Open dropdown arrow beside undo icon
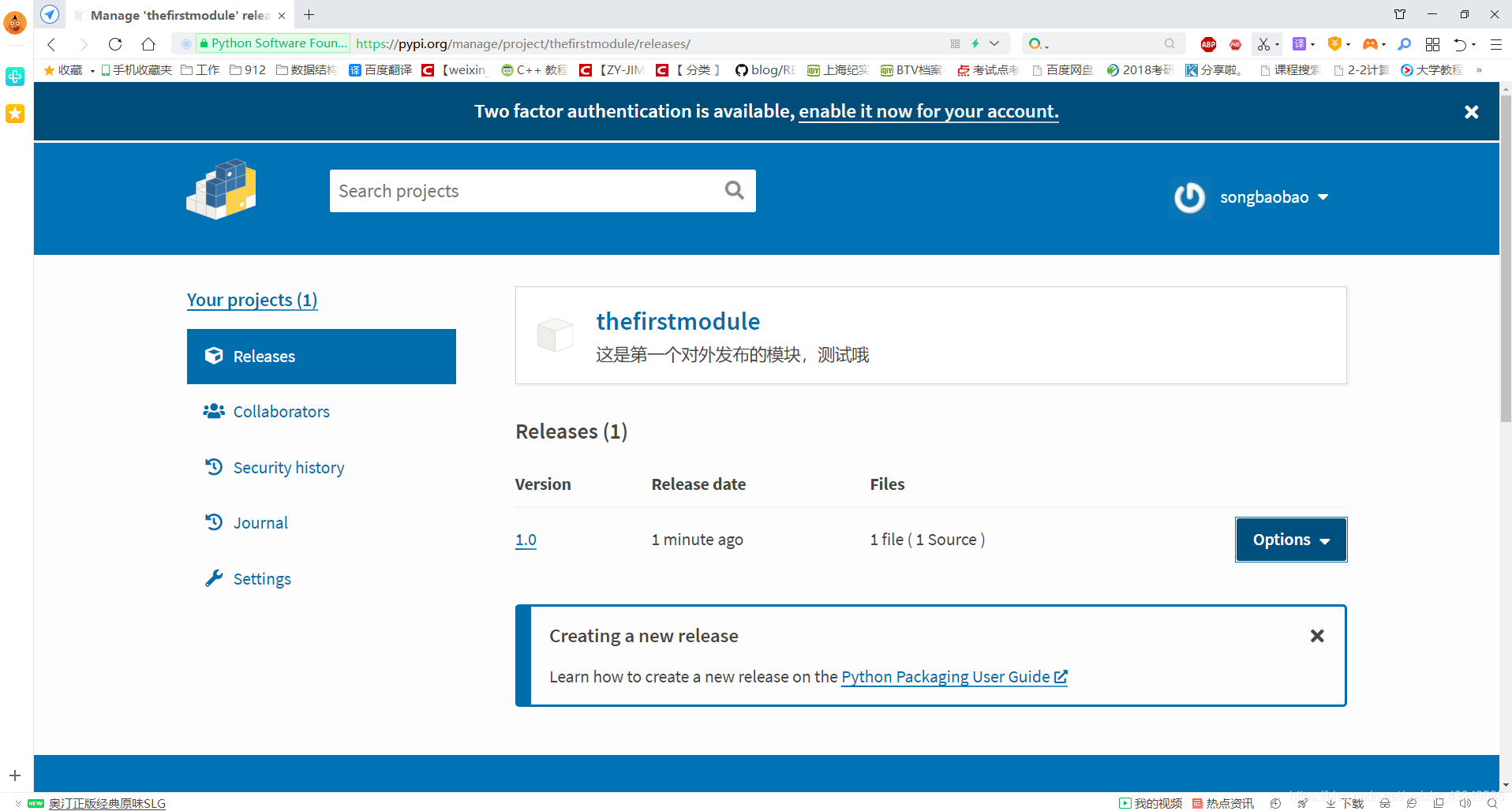The image size is (1512, 811). pos(1473,44)
